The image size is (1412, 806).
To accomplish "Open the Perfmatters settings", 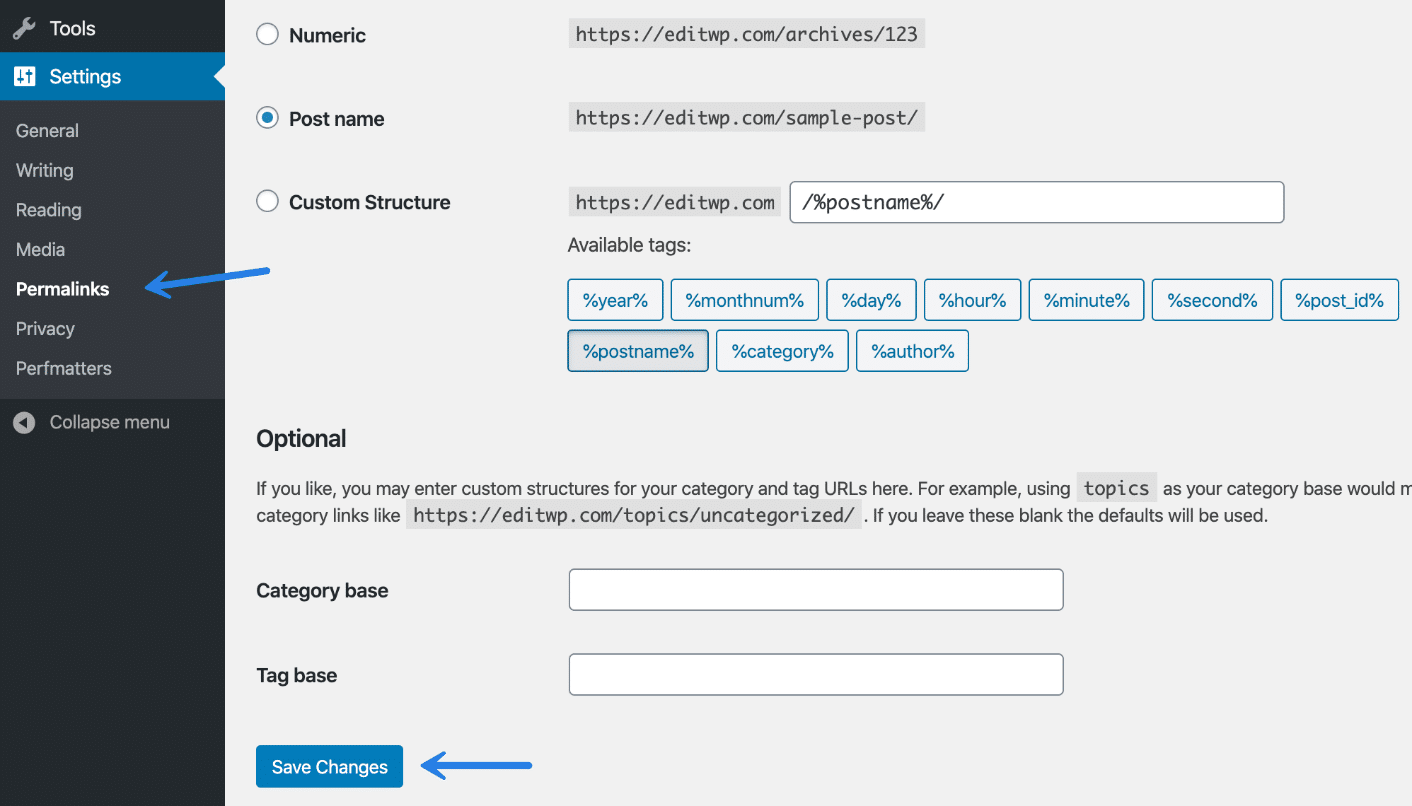I will pyautogui.click(x=63, y=368).
